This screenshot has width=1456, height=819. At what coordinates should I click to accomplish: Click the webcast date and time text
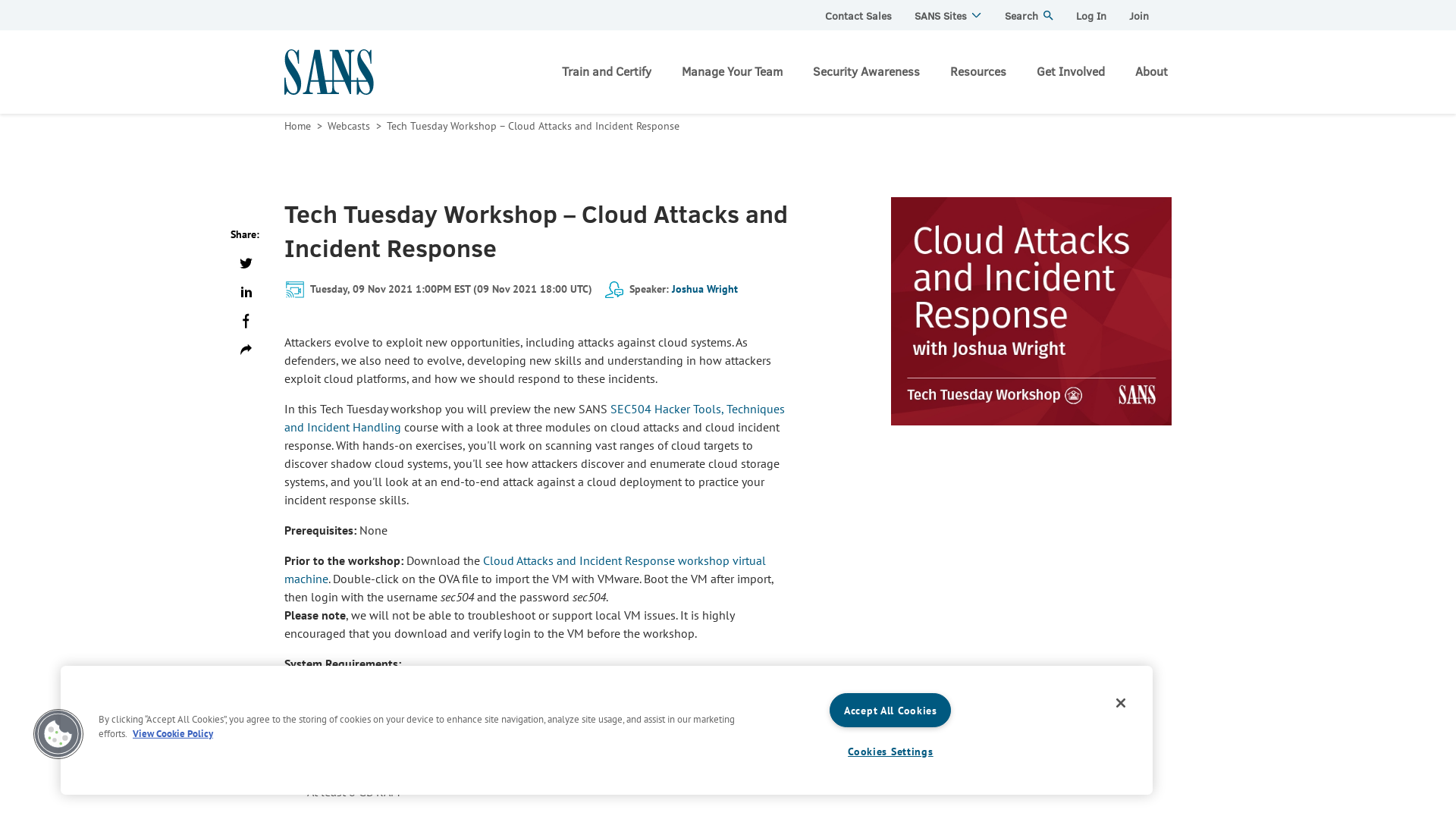[450, 289]
